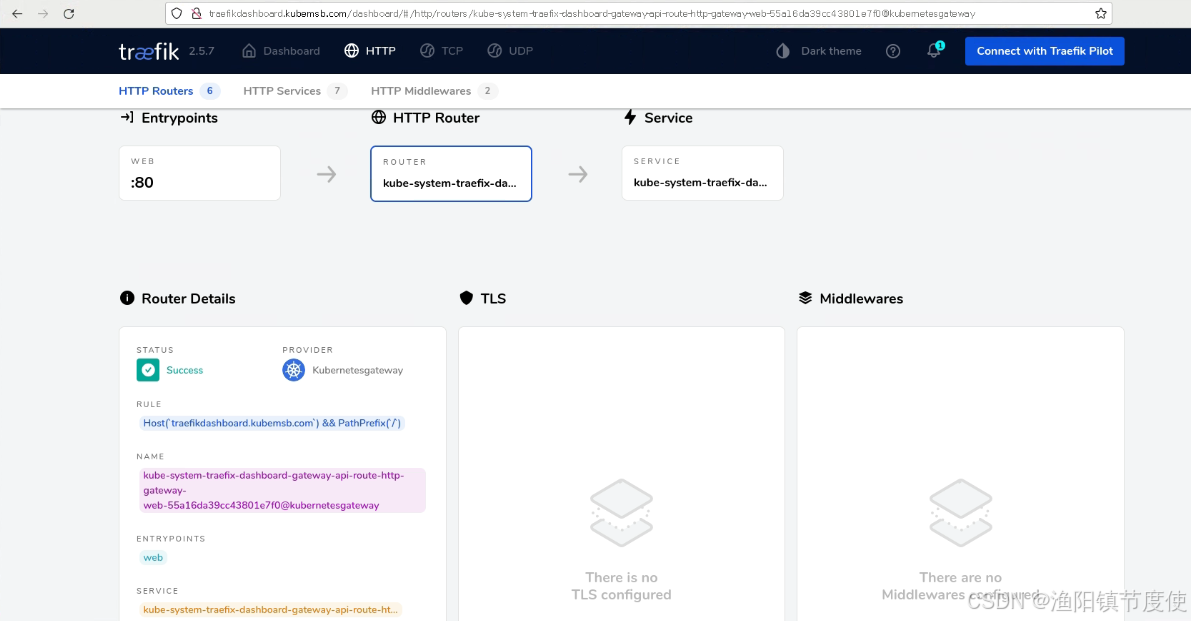The image size is (1191, 621).
Task: Click the browser forward arrow
Action: 43,14
